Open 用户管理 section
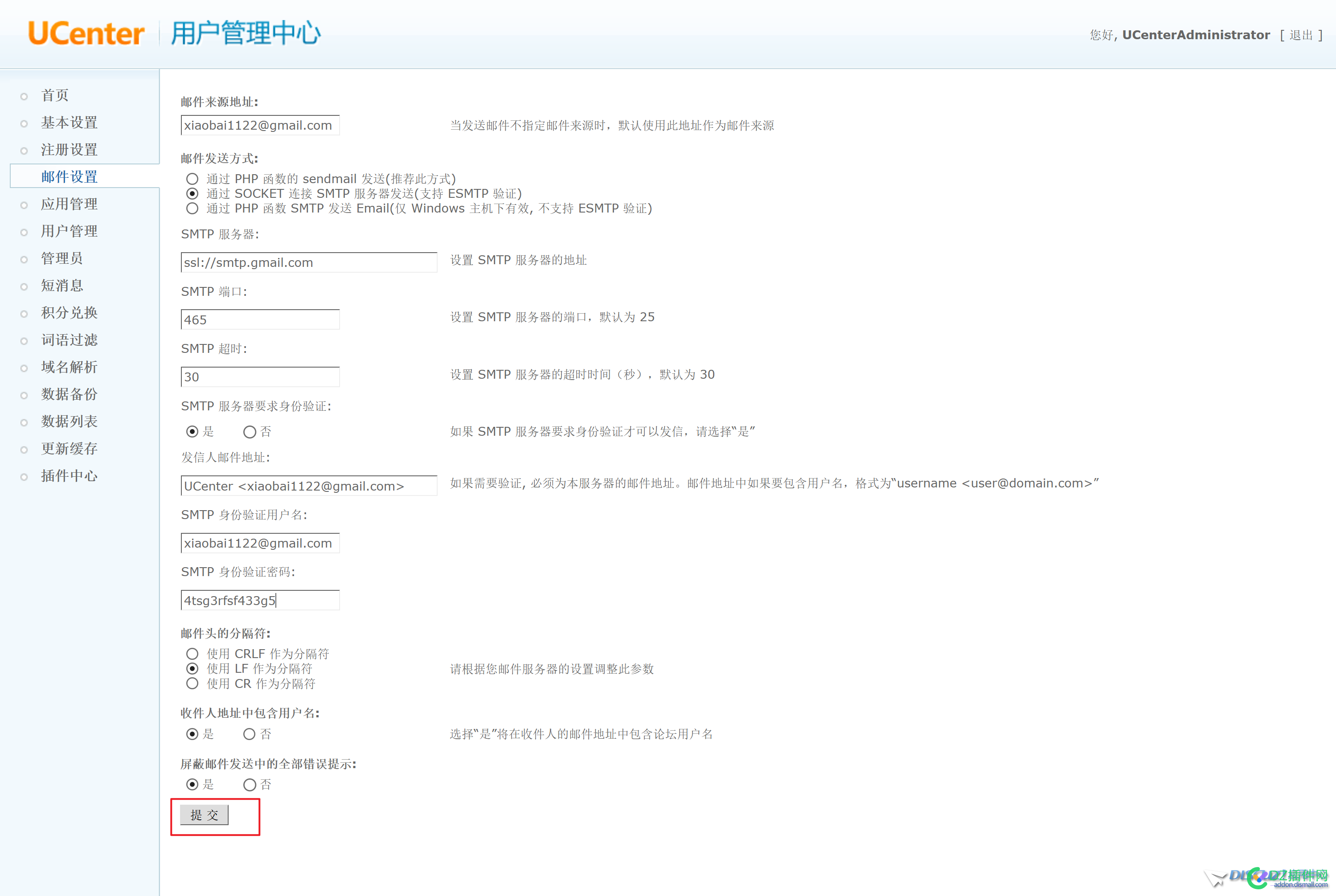 [69, 231]
